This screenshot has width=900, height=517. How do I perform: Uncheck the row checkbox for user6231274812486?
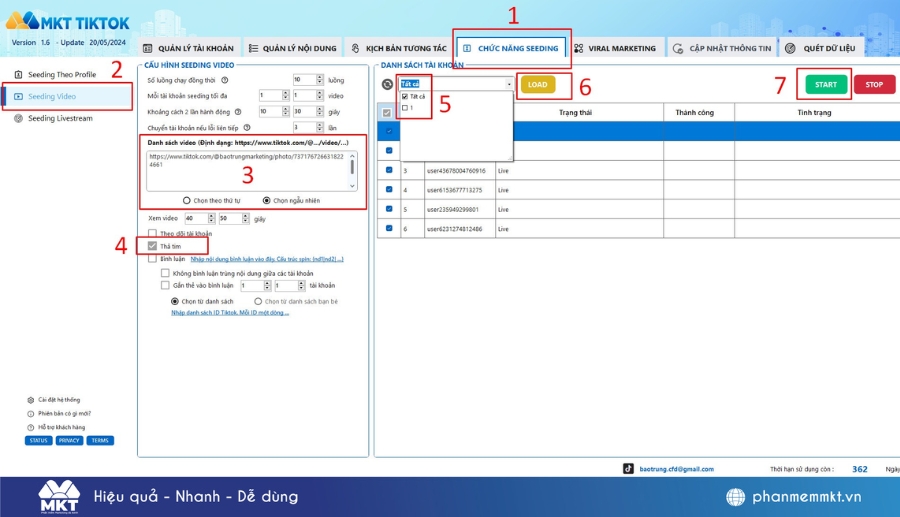coord(389,228)
